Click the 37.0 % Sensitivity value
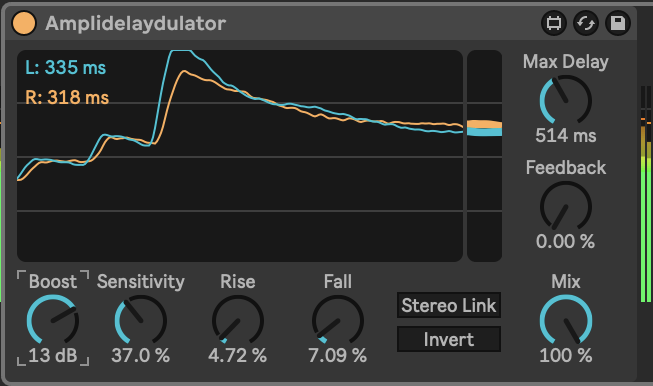653x386 pixels. pyautogui.click(x=141, y=356)
